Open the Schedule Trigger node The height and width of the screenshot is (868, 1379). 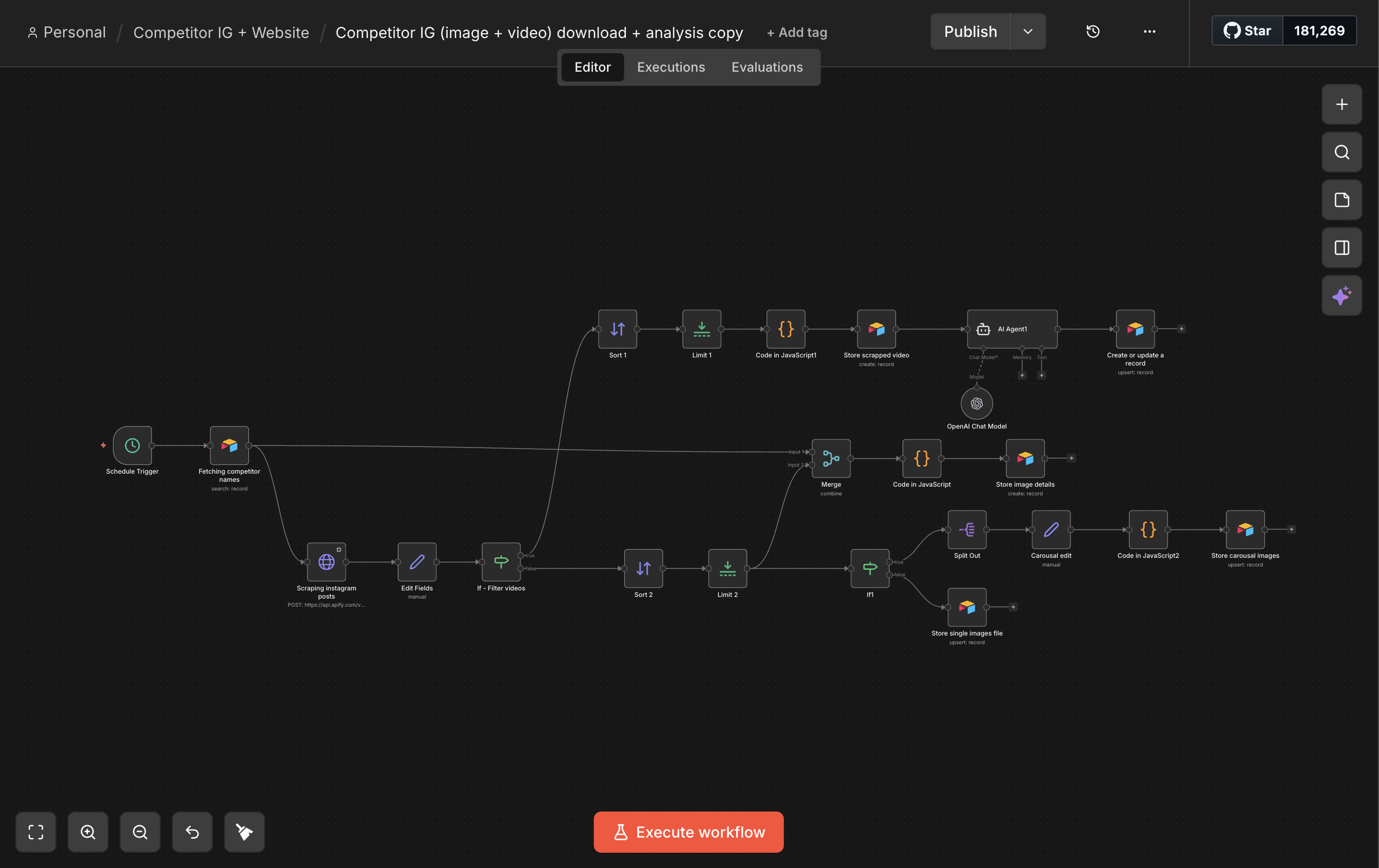coord(132,445)
